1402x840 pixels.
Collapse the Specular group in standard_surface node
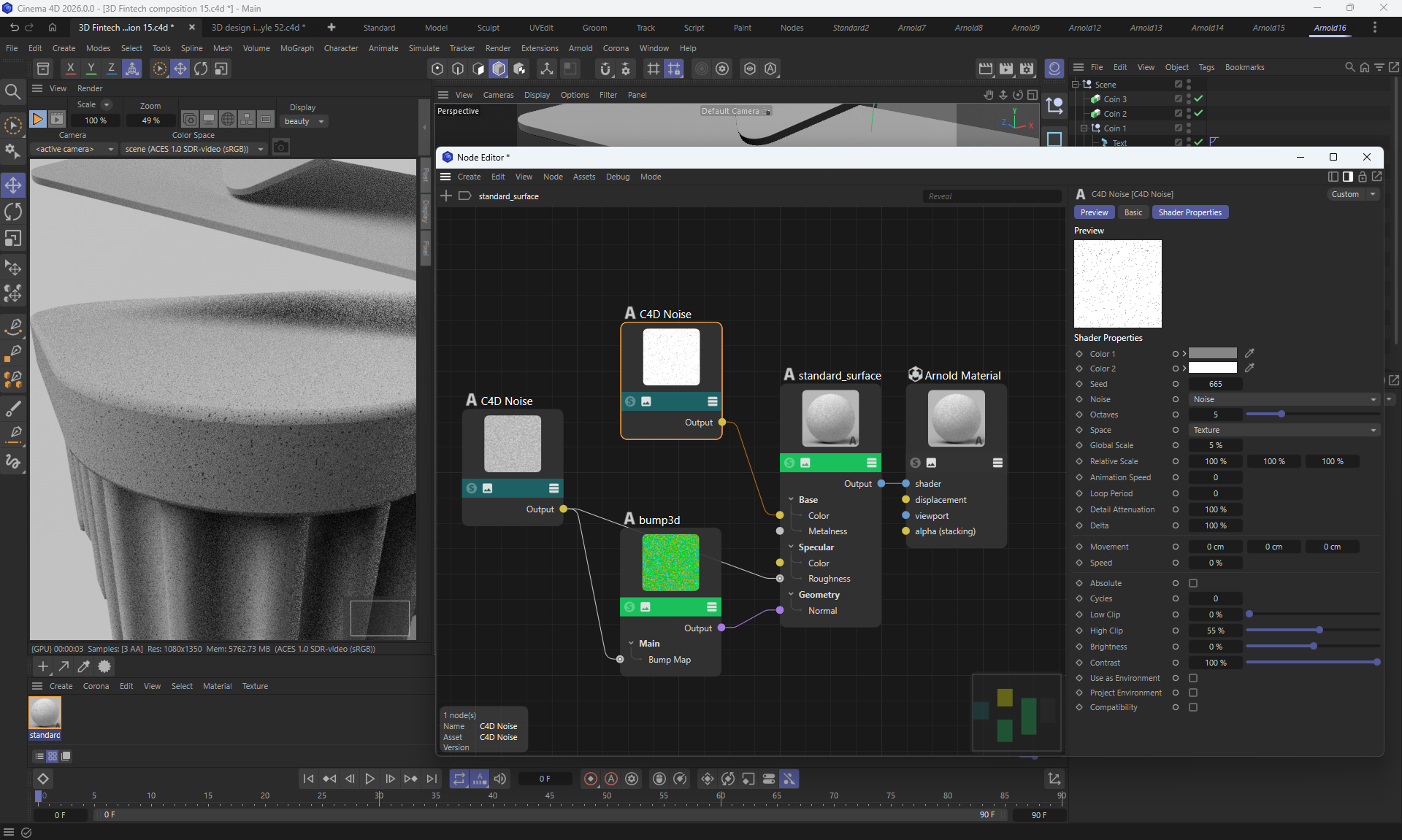[x=791, y=547]
